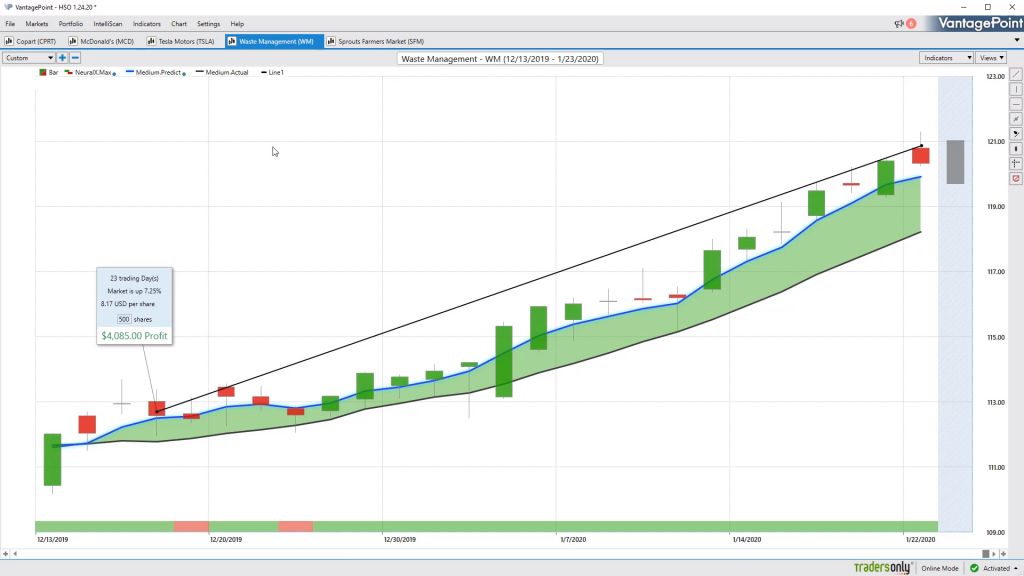Select the horizontal line drawing tool
The image size is (1024, 576).
(x=1016, y=104)
